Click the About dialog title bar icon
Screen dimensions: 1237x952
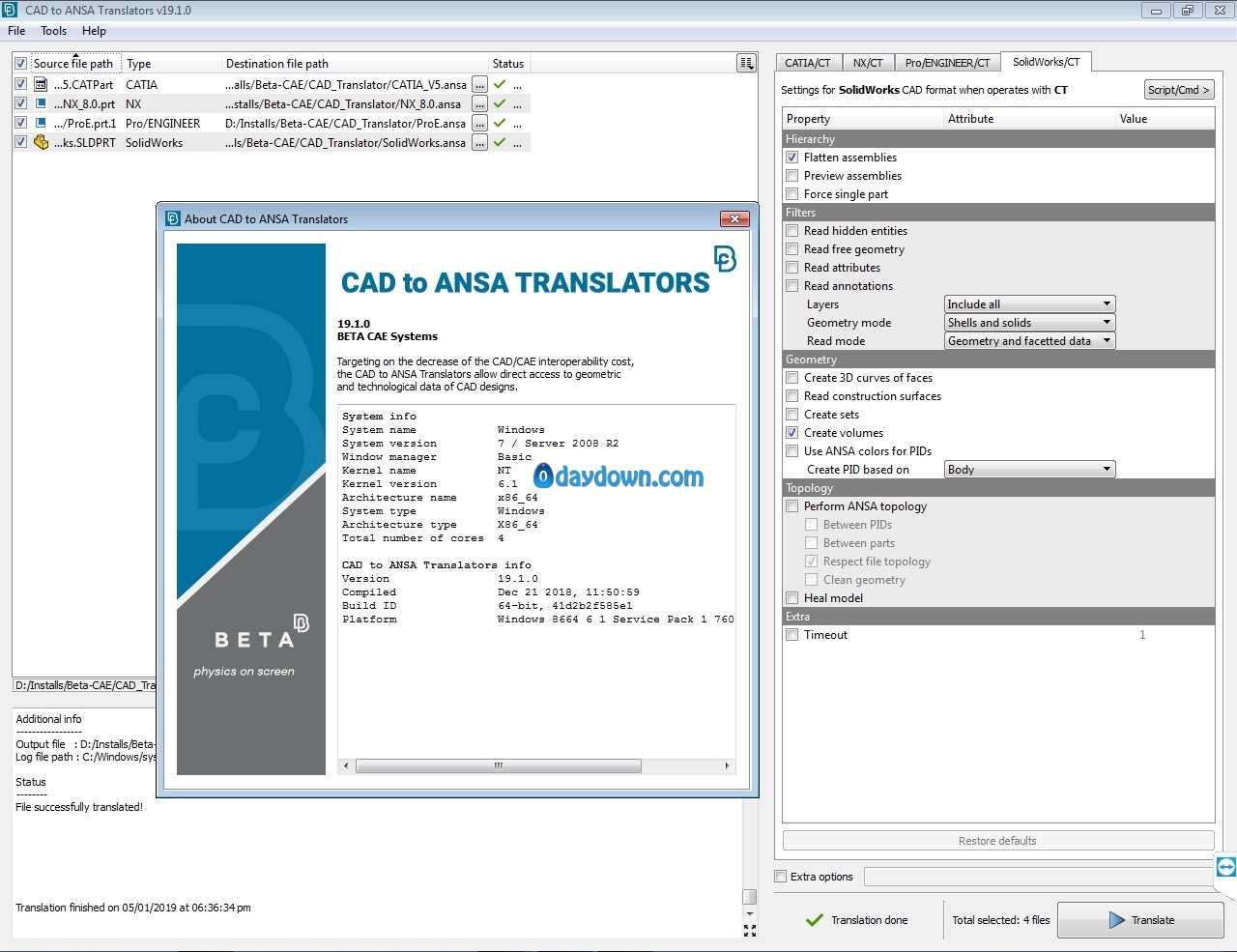pyautogui.click(x=173, y=219)
